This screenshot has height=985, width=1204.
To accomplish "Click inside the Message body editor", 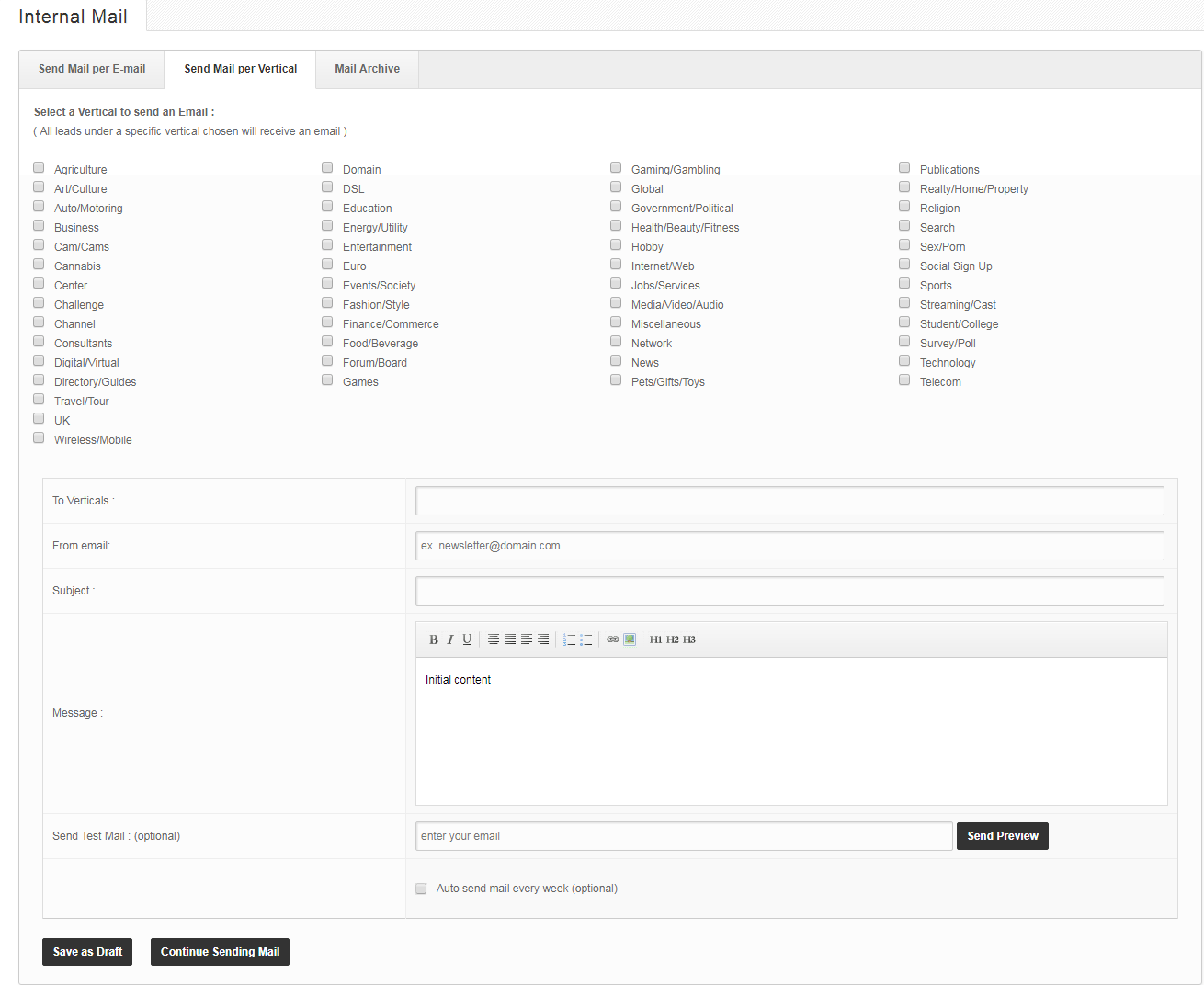I will (x=791, y=731).
